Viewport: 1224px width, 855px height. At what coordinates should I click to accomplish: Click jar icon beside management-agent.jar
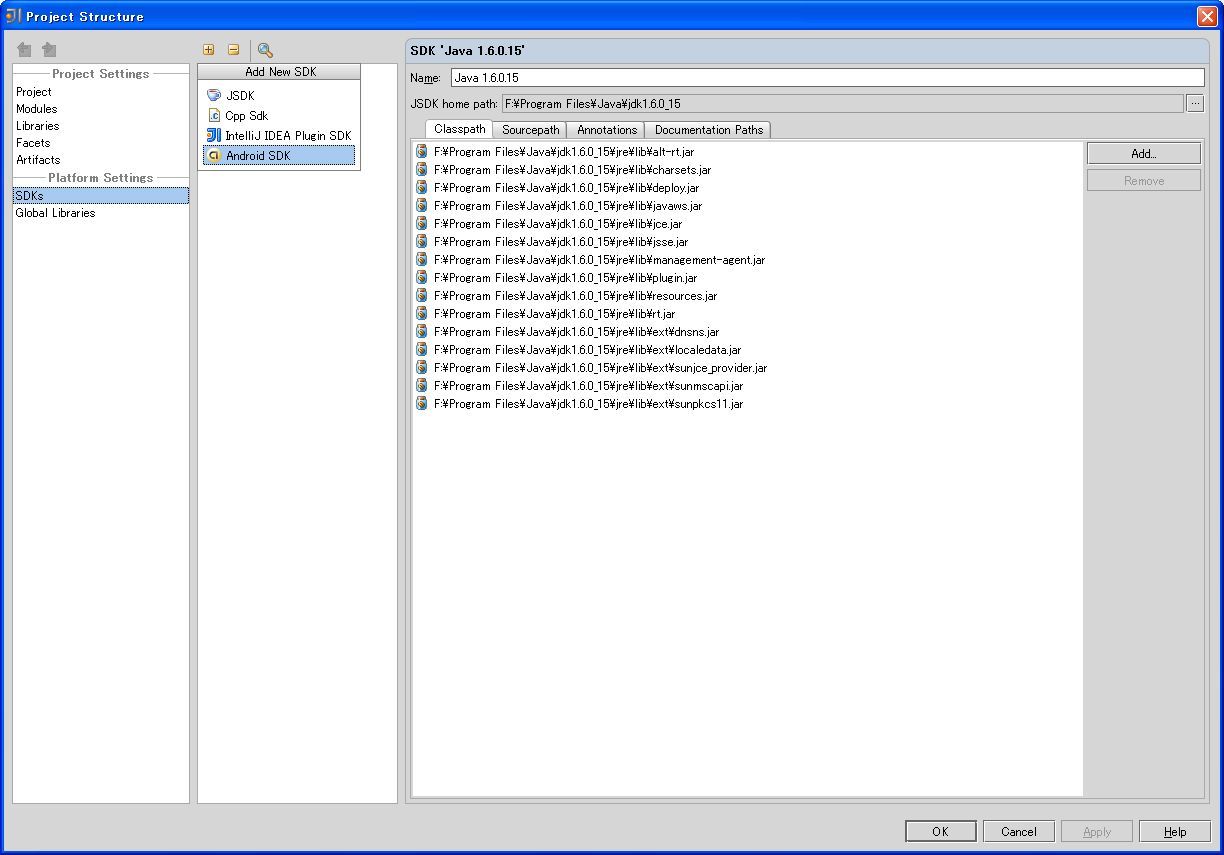click(x=422, y=260)
